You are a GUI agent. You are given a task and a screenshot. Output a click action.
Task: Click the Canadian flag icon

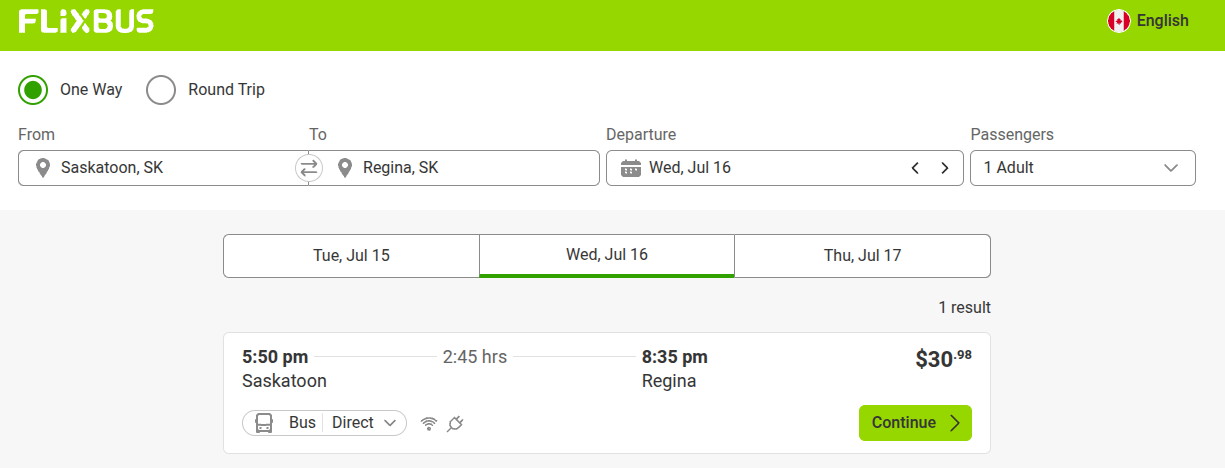(x=1118, y=21)
